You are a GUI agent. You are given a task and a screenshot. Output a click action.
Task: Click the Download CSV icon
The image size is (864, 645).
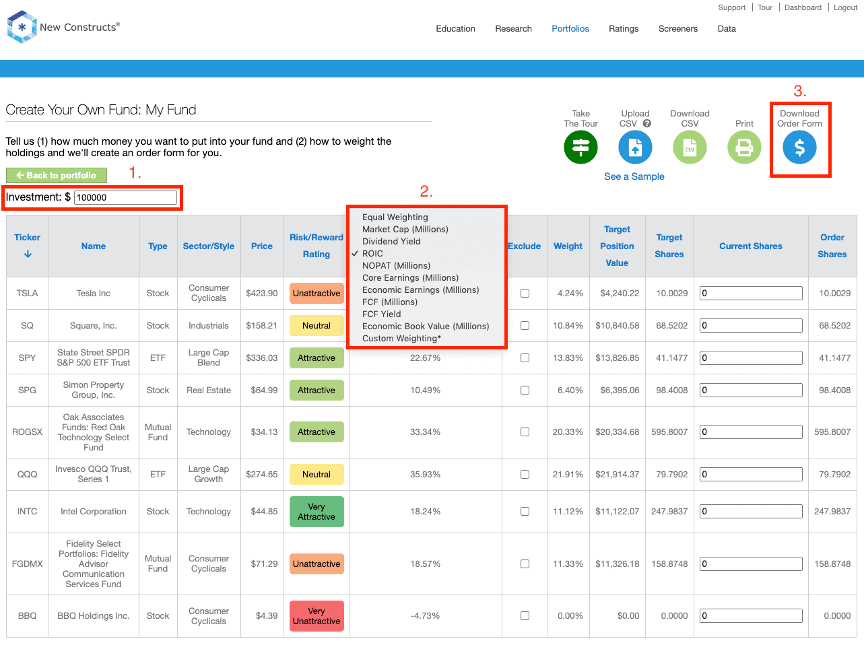[689, 147]
